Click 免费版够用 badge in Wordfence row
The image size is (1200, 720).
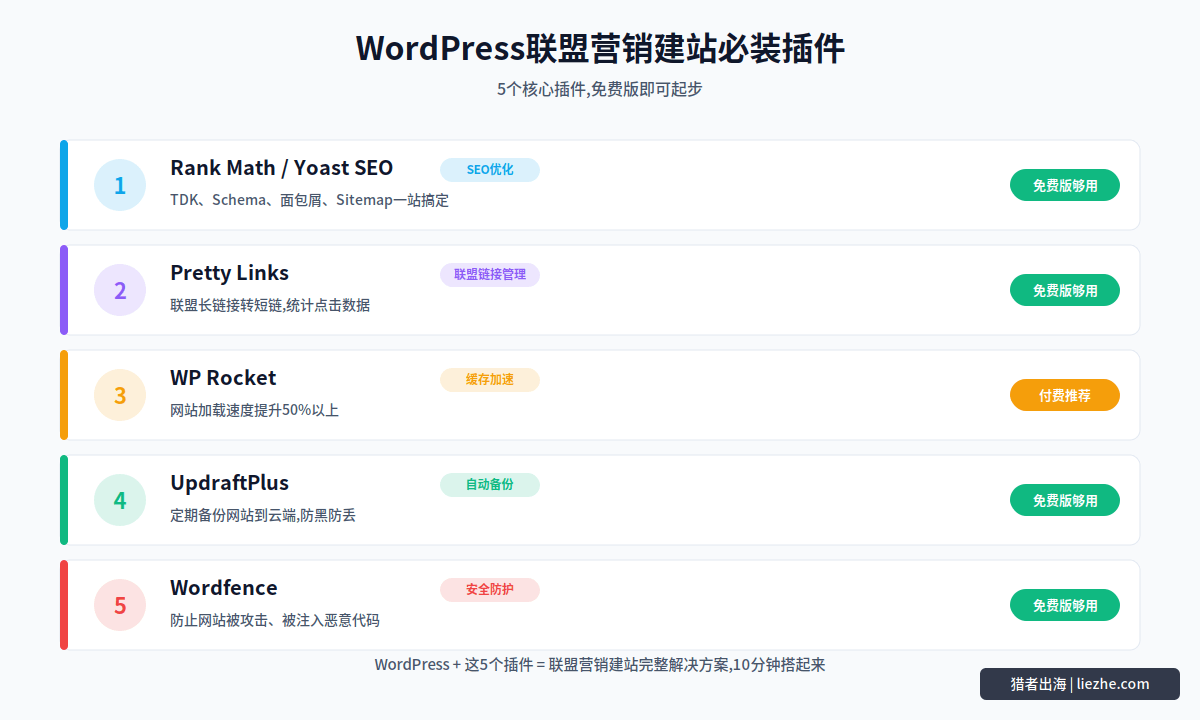click(x=1065, y=605)
